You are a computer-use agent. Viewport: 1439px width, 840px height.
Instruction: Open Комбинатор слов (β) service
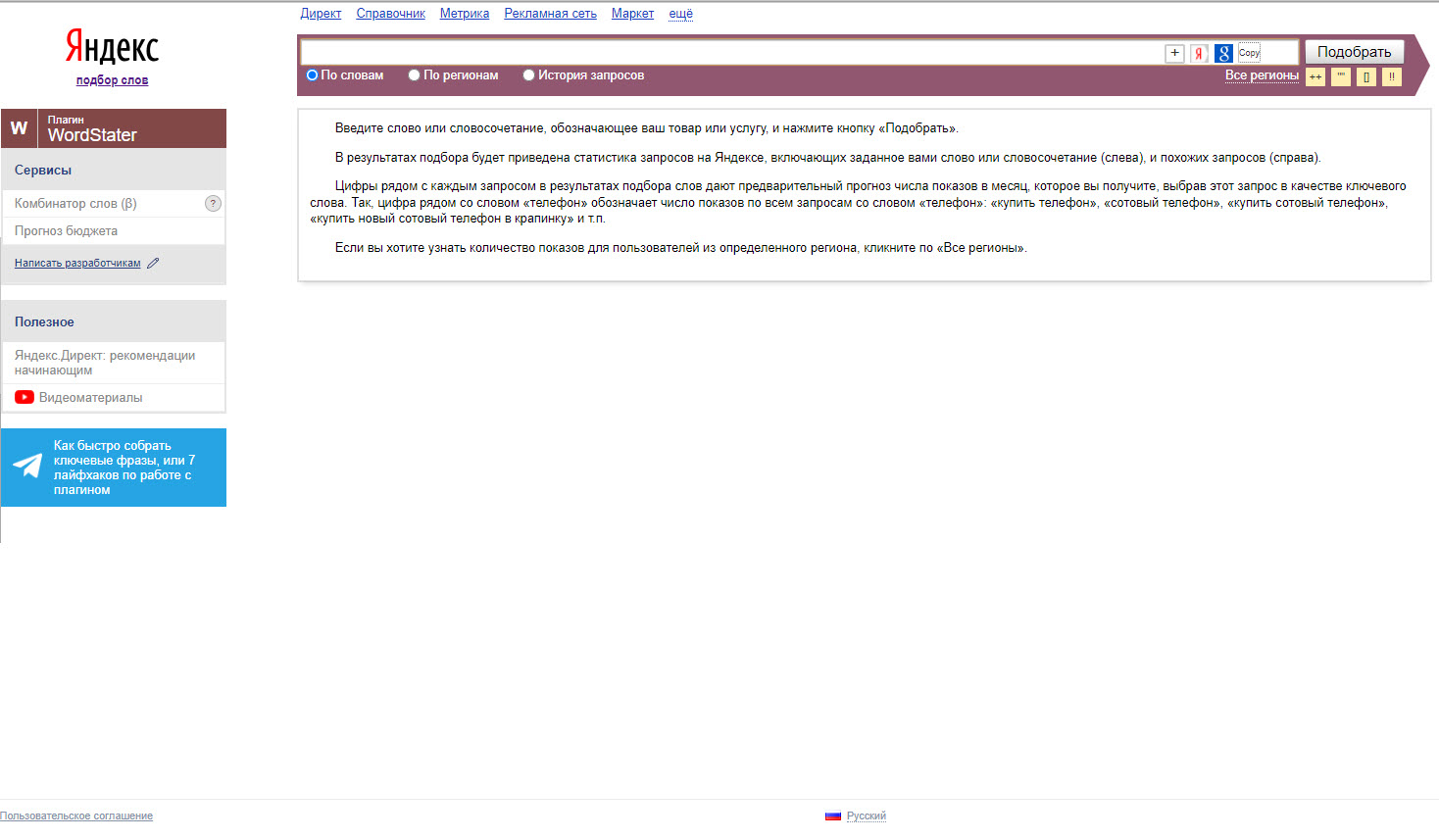pos(75,204)
